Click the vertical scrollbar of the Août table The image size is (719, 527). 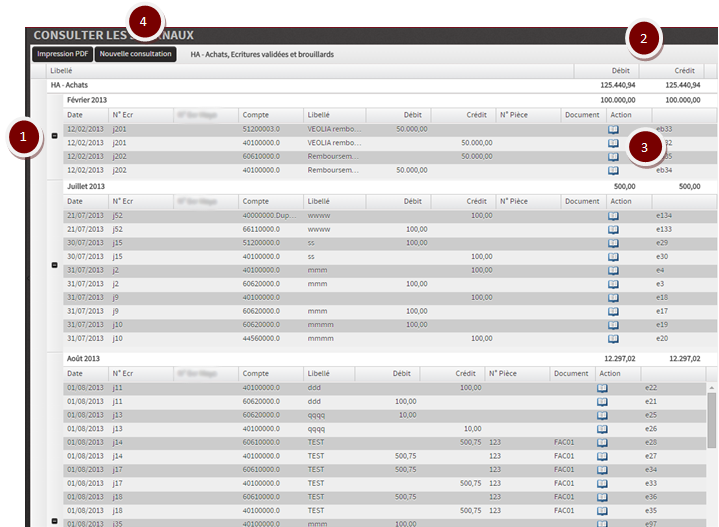(711, 418)
